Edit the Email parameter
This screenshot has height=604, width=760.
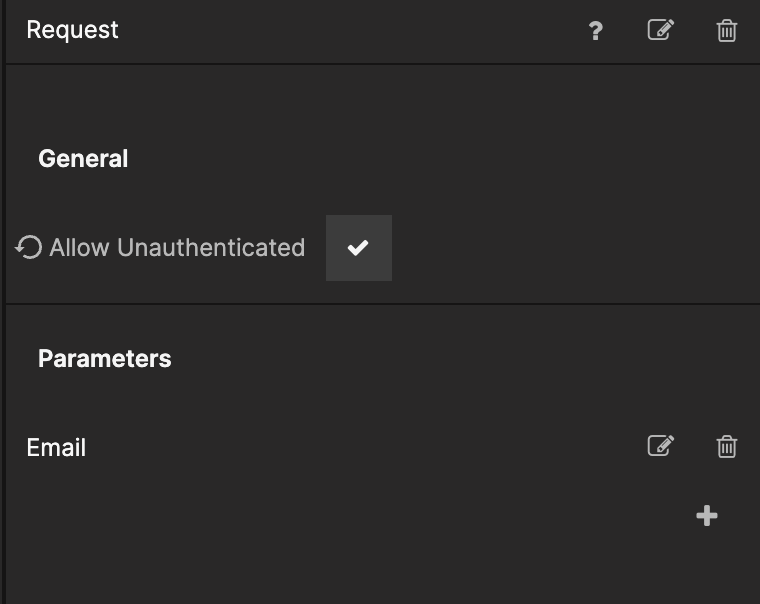660,446
